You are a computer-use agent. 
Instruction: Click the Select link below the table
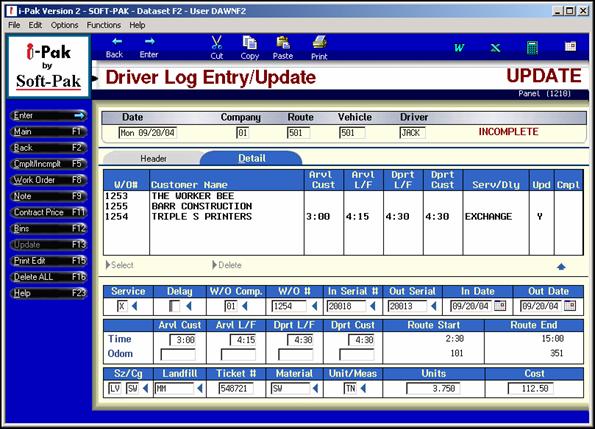pyautogui.click(x=120, y=265)
